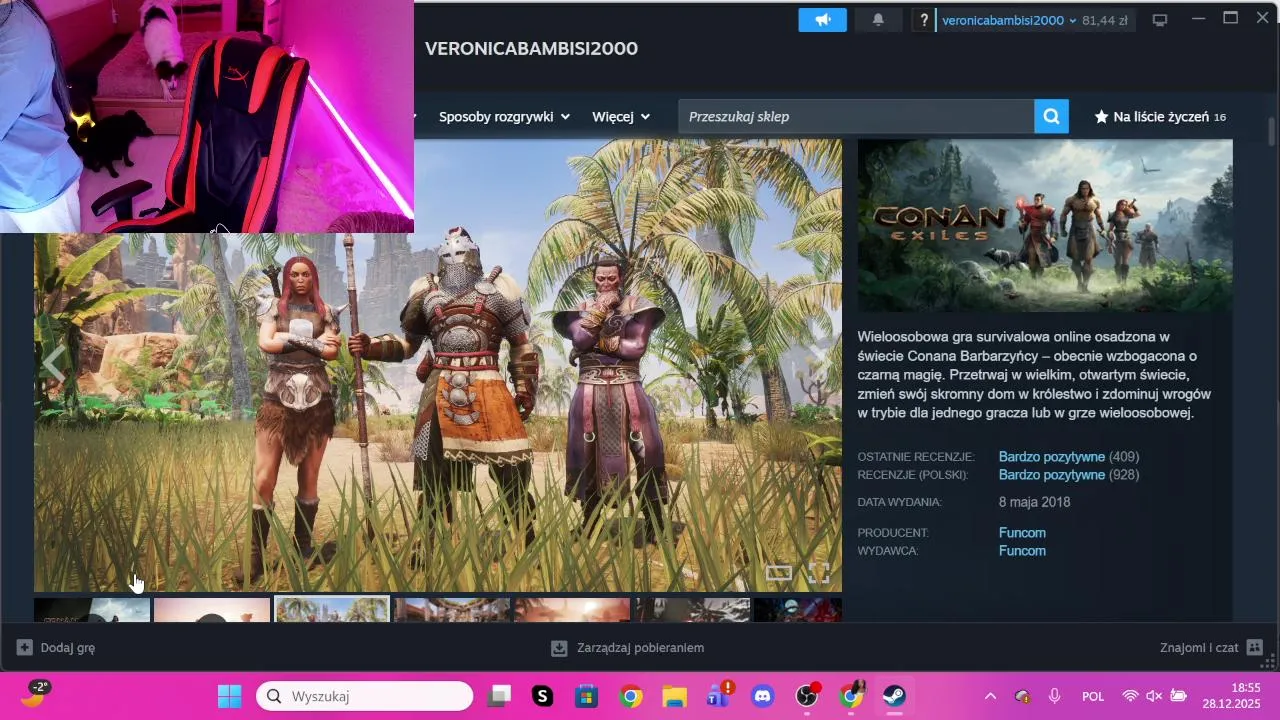Viewport: 1280px width, 720px height.
Task: Click the Zarządzaj pobieraniem download icon
Action: (x=559, y=648)
